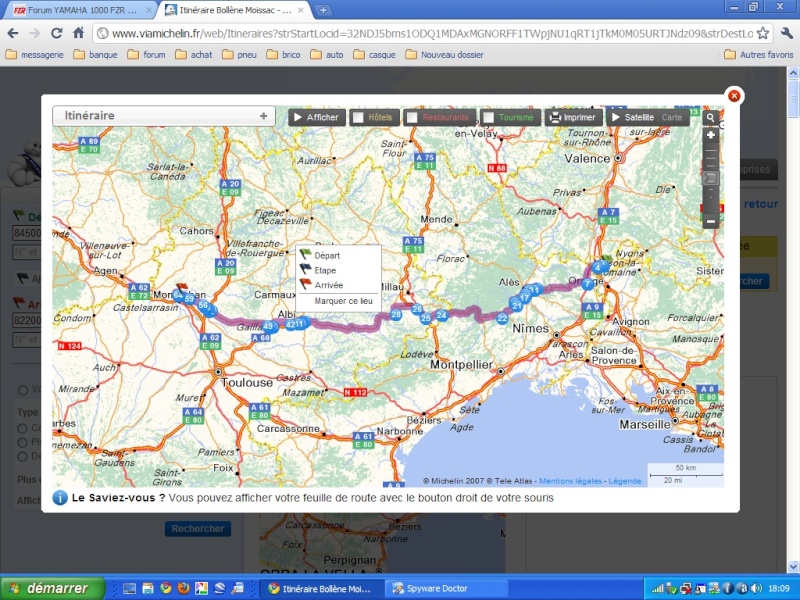Image resolution: width=800 pixels, height=600 pixels.
Task: Open the Chrome wrench settings menu
Action: (786, 33)
